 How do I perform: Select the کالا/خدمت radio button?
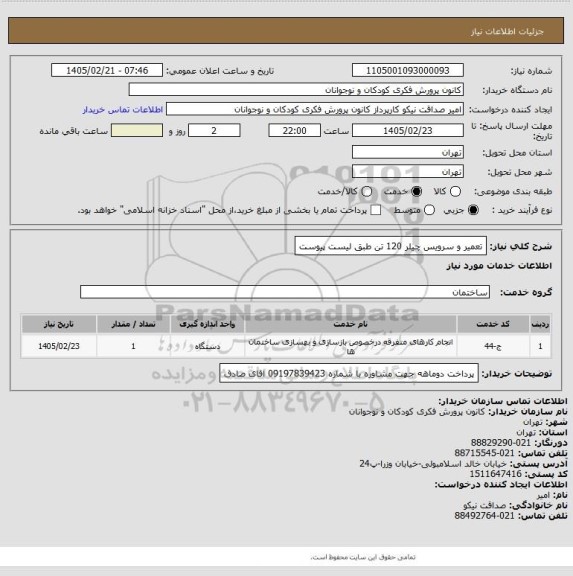point(367,191)
